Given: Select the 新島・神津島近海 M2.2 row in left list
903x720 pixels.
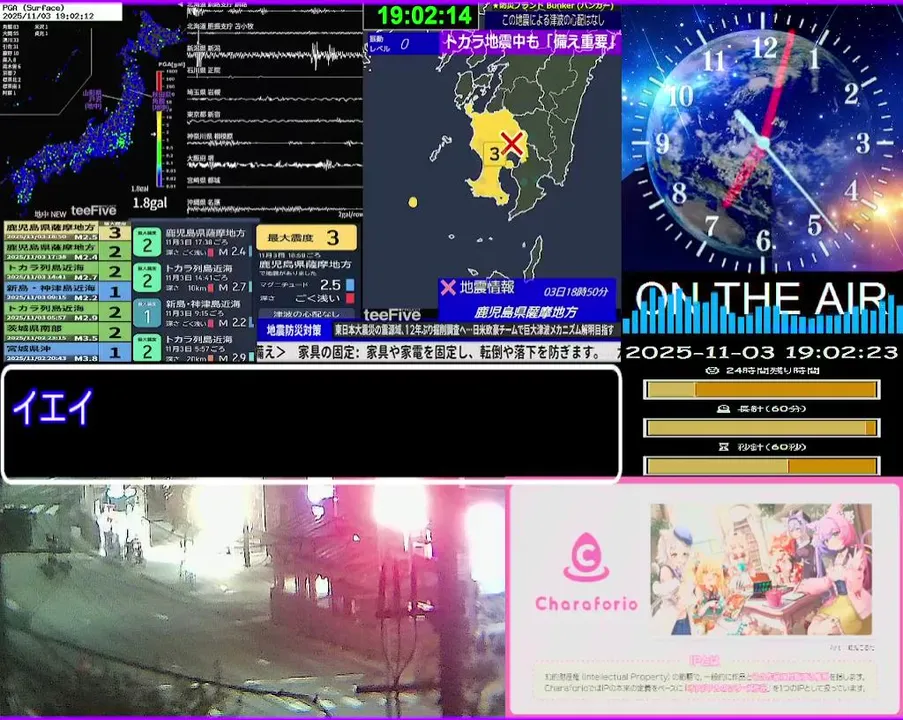Looking at the screenshot, I should (x=67, y=291).
